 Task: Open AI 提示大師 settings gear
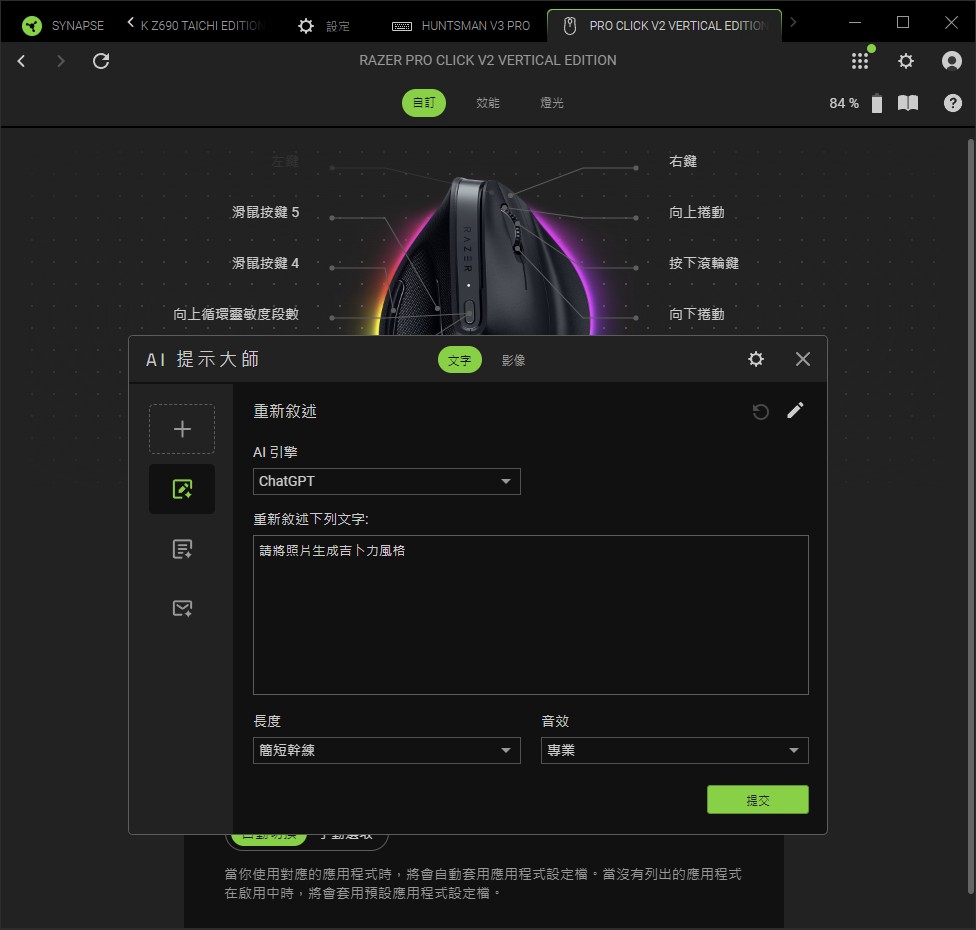756,359
